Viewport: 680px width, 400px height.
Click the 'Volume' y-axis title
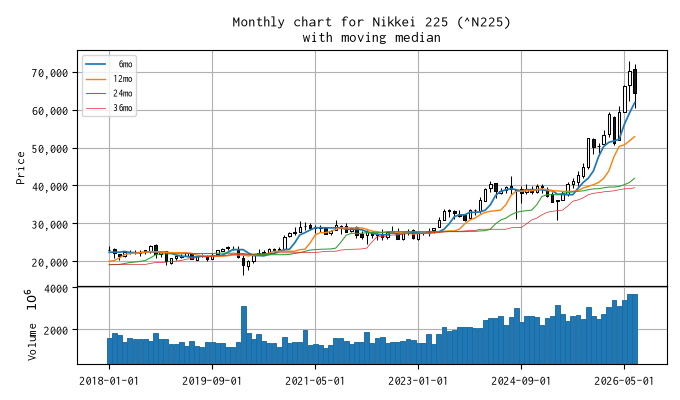pos(32,342)
